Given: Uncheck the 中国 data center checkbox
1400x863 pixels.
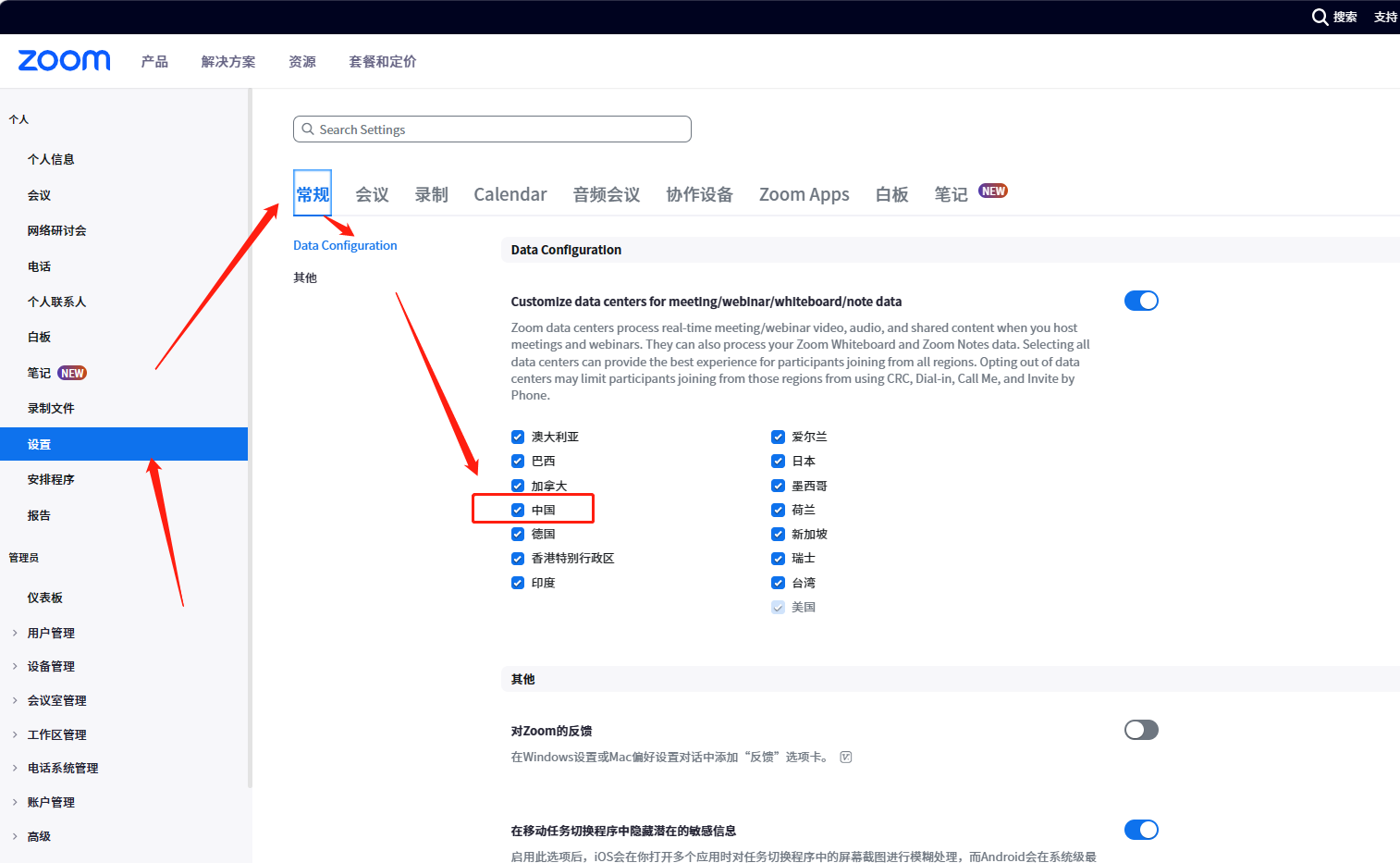Looking at the screenshot, I should click(518, 510).
